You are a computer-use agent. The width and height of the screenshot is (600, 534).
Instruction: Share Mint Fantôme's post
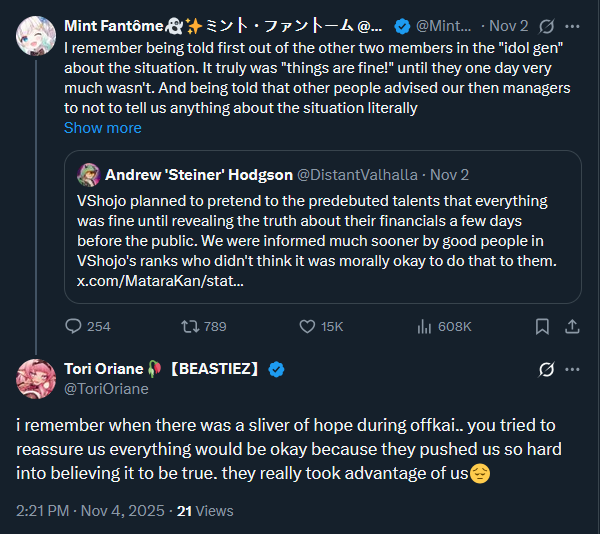(x=572, y=326)
